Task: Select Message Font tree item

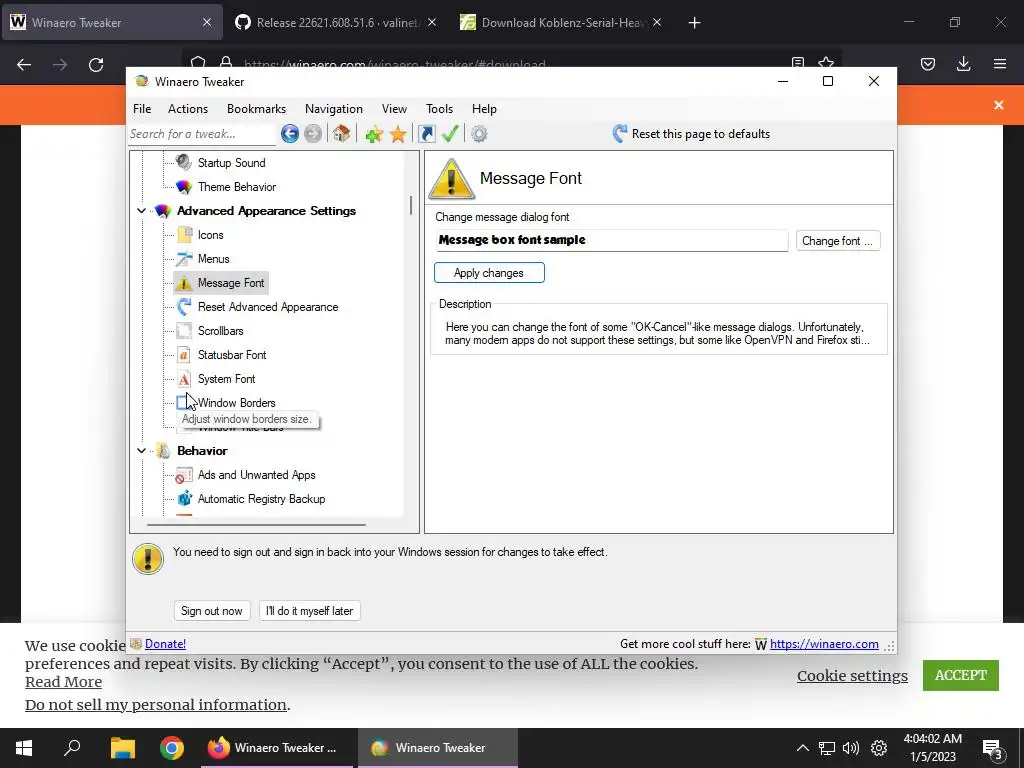Action: click(231, 283)
